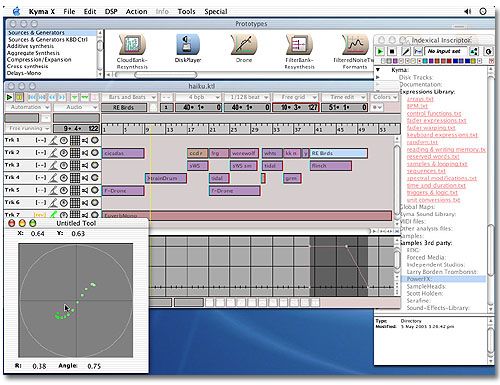This screenshot has width=500, height=385.
Task: Click the green play in Indexical Inscriptor
Action: tap(380, 51)
